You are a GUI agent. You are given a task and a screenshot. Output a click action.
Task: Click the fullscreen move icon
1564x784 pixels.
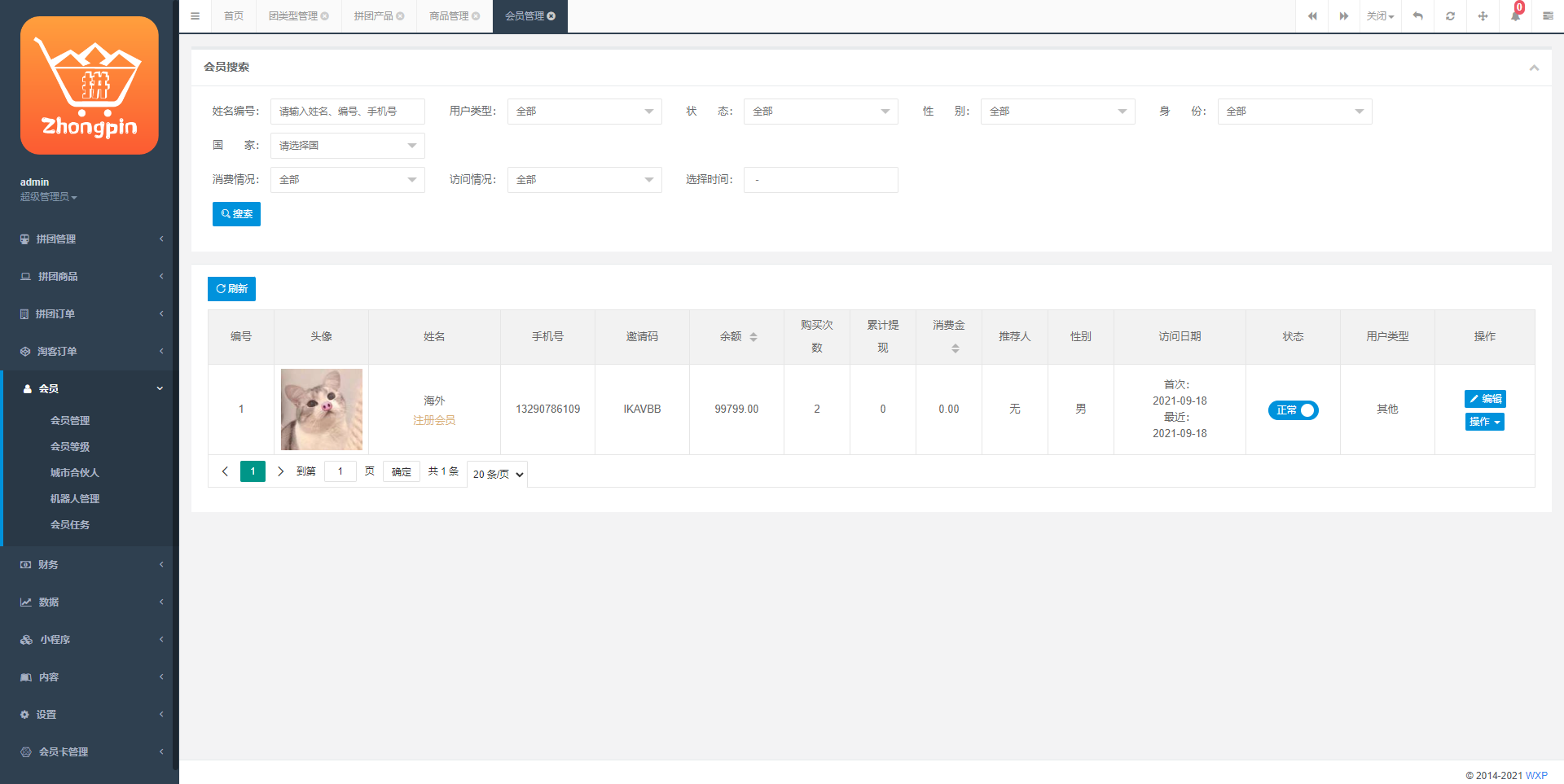(x=1483, y=16)
